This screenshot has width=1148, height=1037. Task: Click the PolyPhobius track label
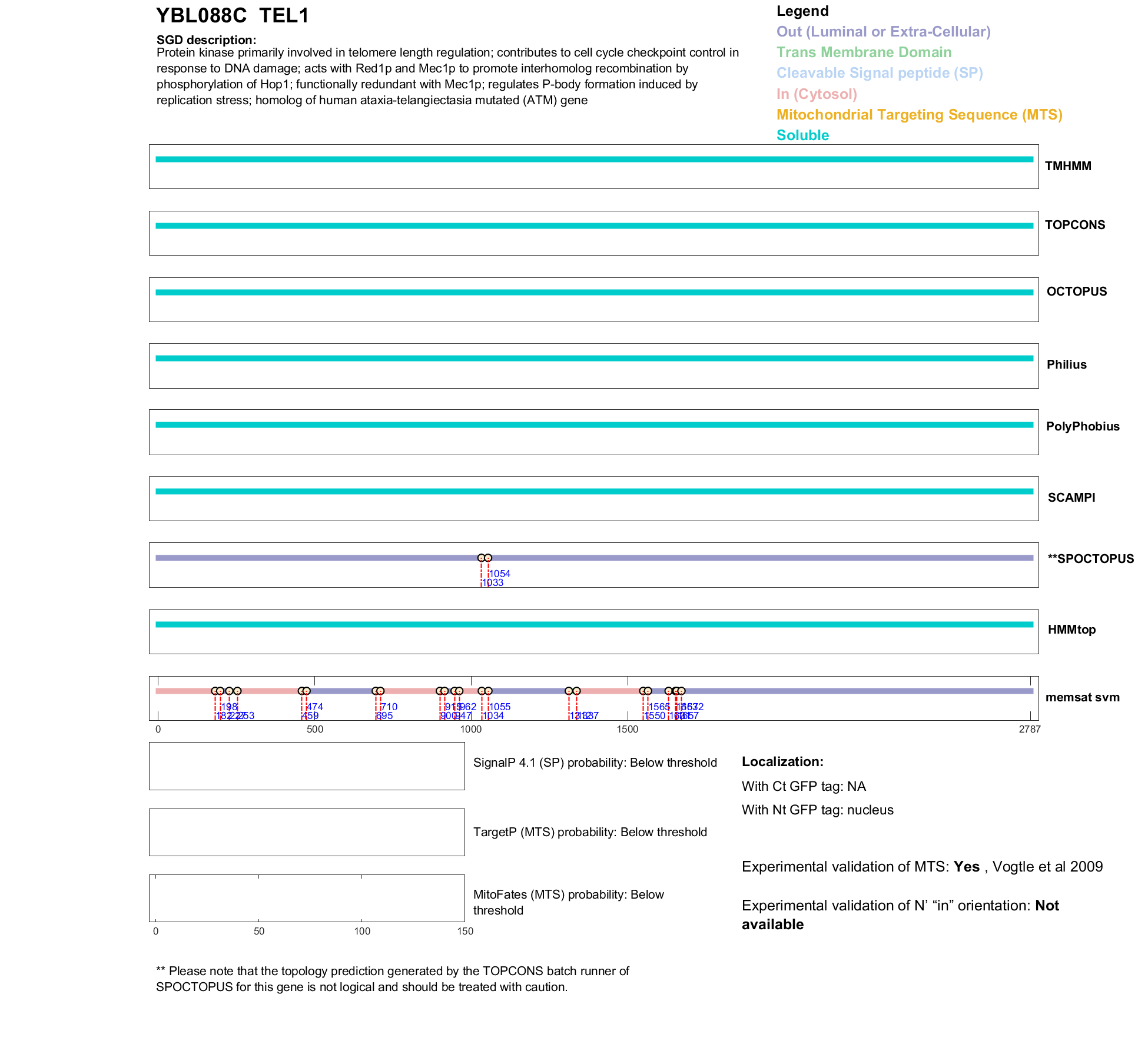point(1082,426)
